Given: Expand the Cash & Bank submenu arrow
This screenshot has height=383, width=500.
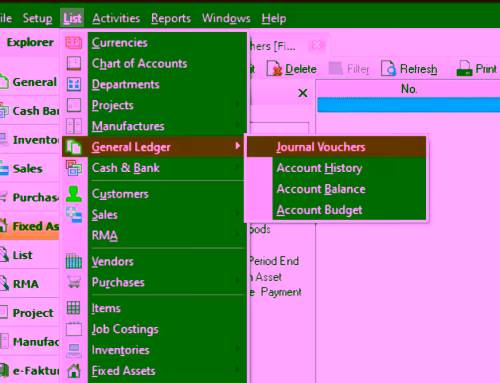Looking at the screenshot, I should click(x=238, y=167).
